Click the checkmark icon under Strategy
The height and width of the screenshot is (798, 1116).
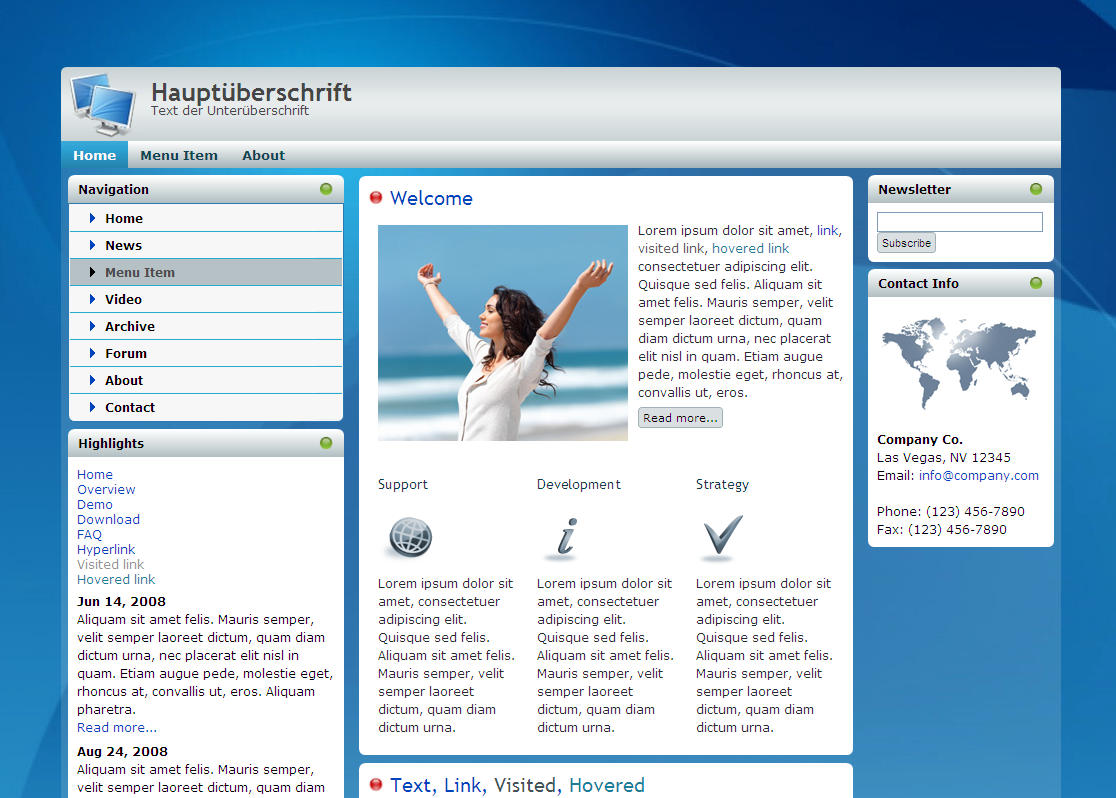tap(722, 537)
